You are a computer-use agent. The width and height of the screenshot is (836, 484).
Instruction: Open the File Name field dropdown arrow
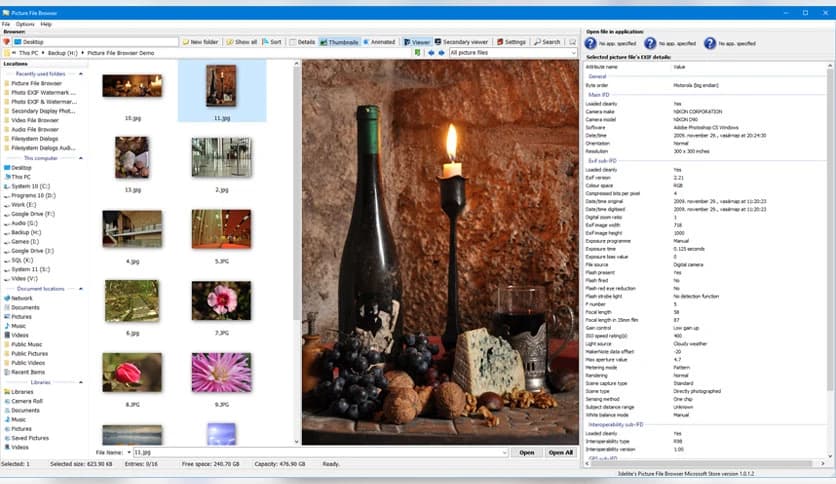pos(504,453)
